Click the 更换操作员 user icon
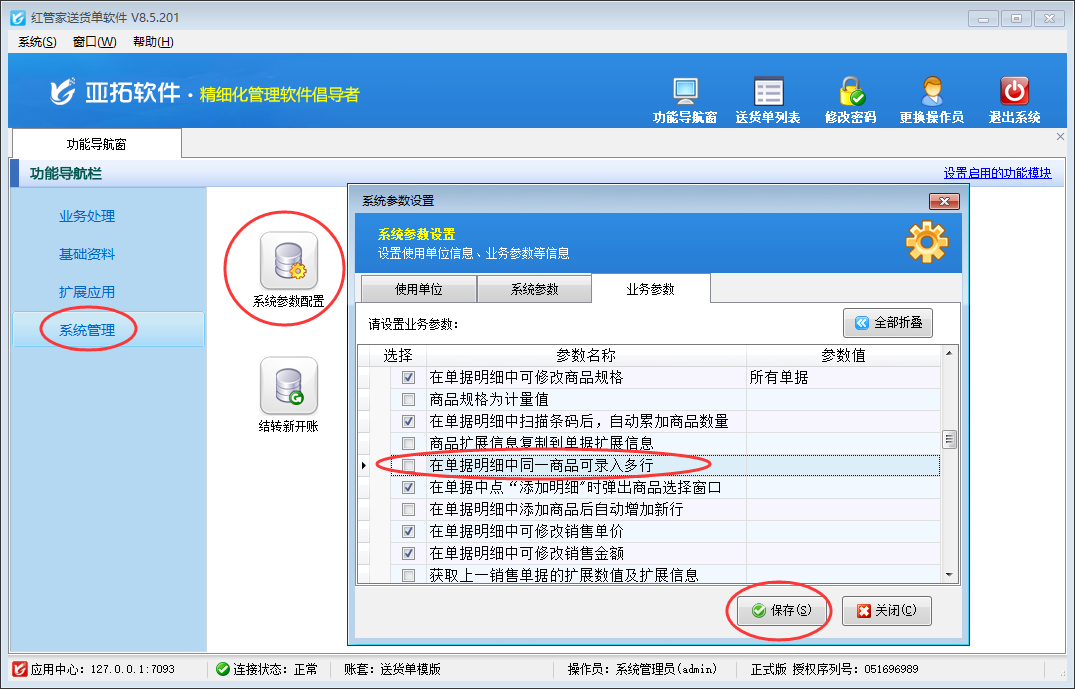 932,93
